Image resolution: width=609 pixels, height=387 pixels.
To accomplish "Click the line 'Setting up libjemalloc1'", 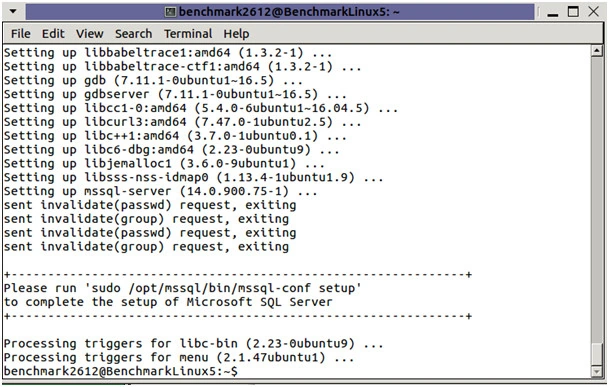I will [164, 164].
